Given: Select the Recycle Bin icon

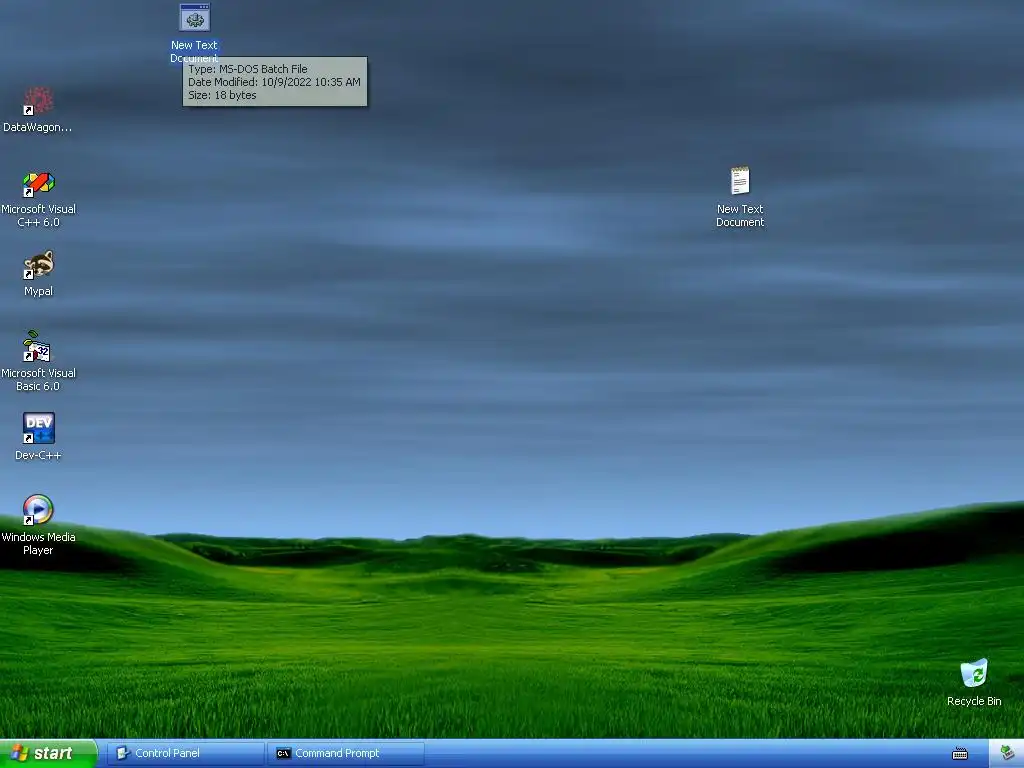Looking at the screenshot, I should (x=974, y=673).
